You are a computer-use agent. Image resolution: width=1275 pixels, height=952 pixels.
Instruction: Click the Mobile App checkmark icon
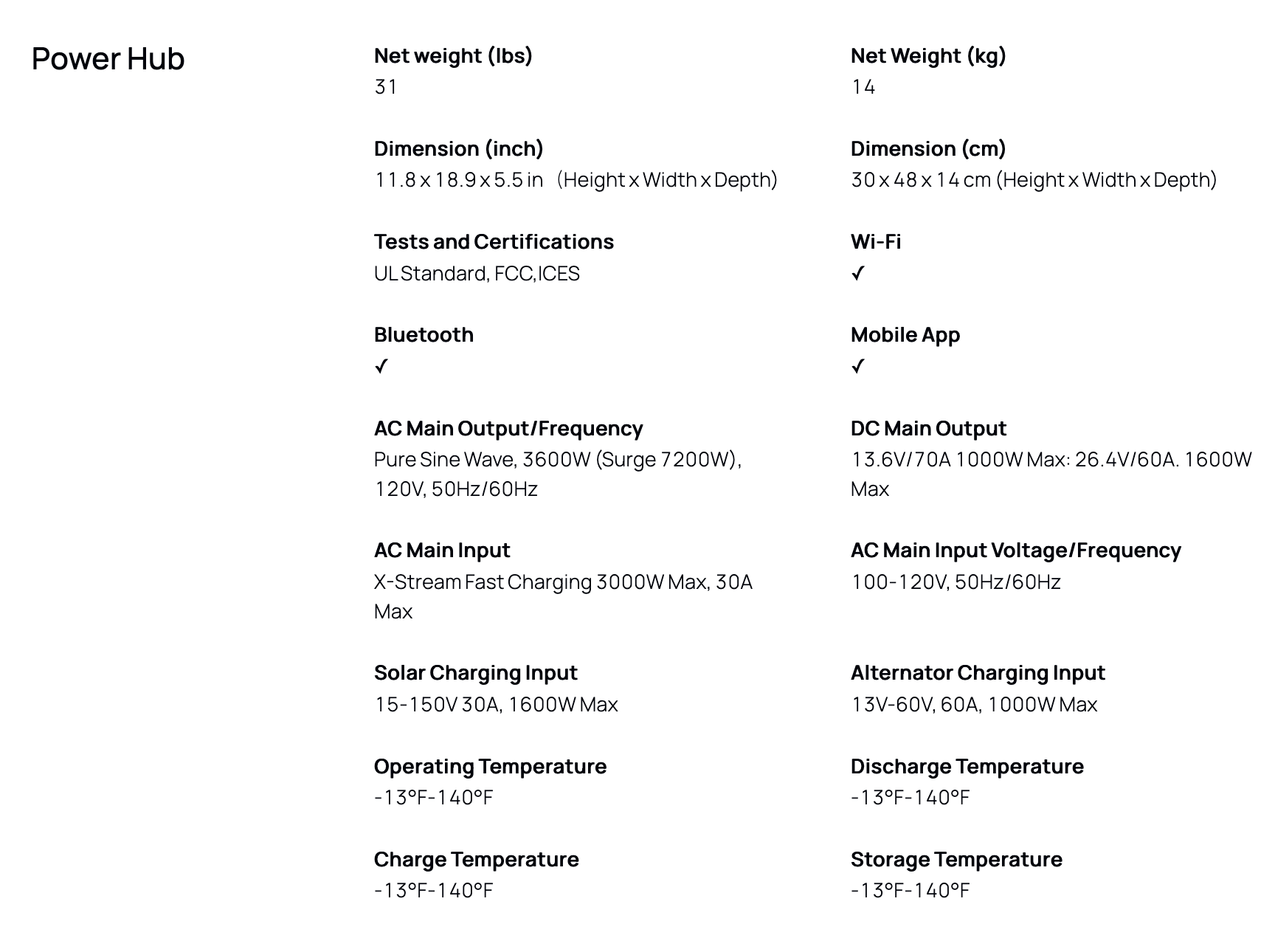857,367
